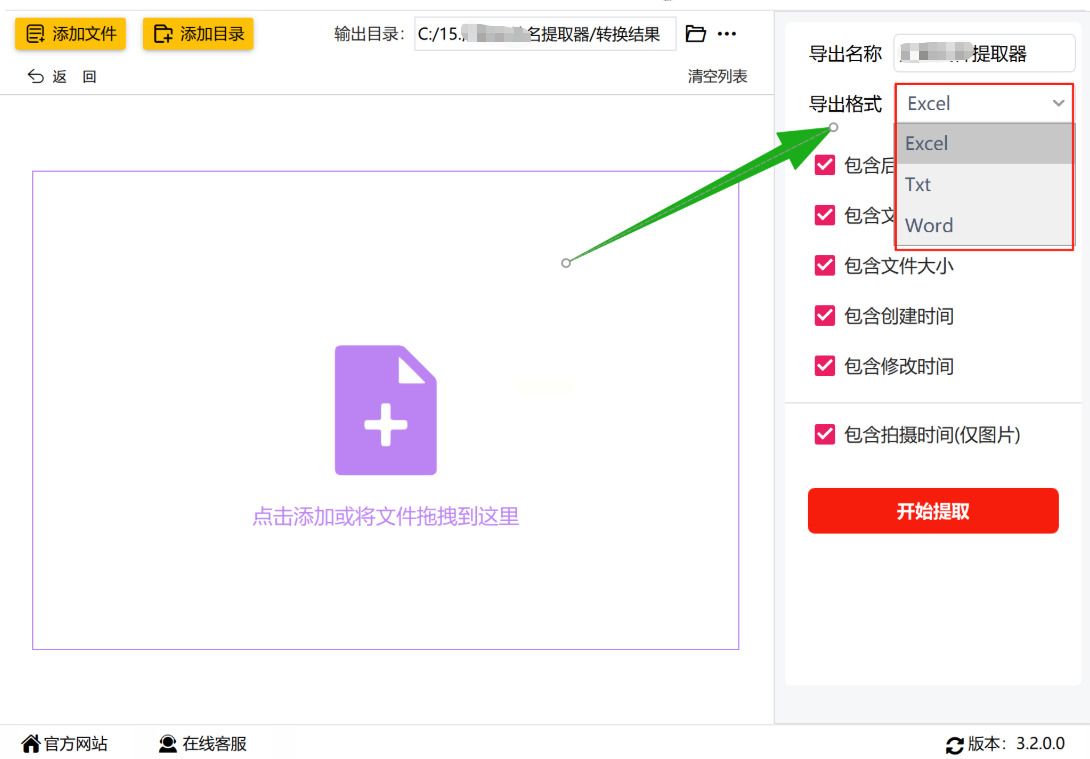Uncheck the 包含修改时间 checkbox
The height and width of the screenshot is (759, 1090).
point(824,366)
